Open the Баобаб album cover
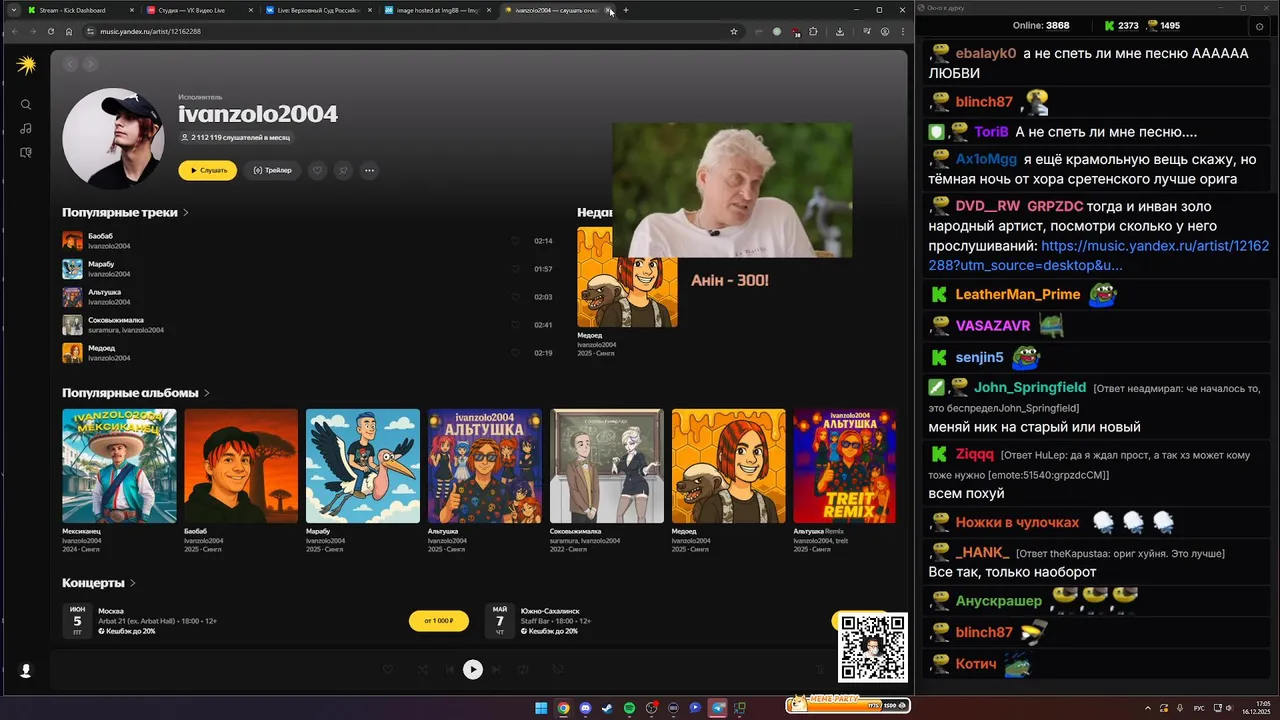 (x=241, y=466)
